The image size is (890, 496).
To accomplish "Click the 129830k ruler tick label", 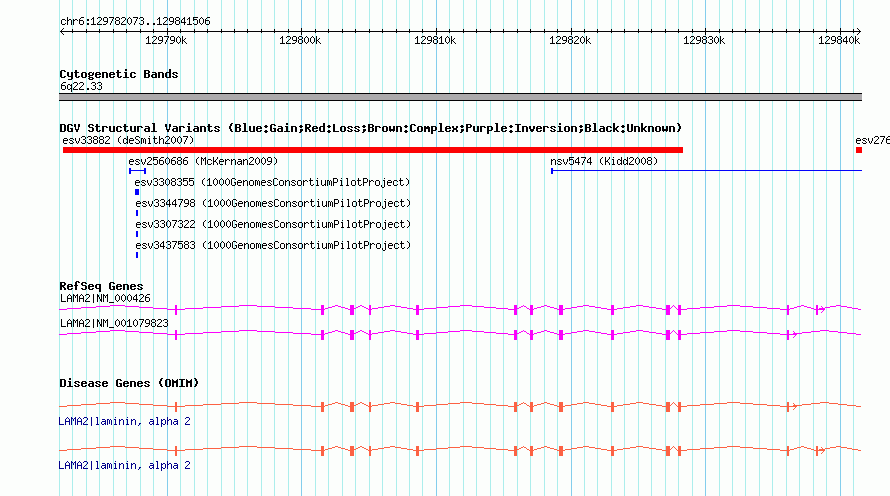I will point(704,40).
